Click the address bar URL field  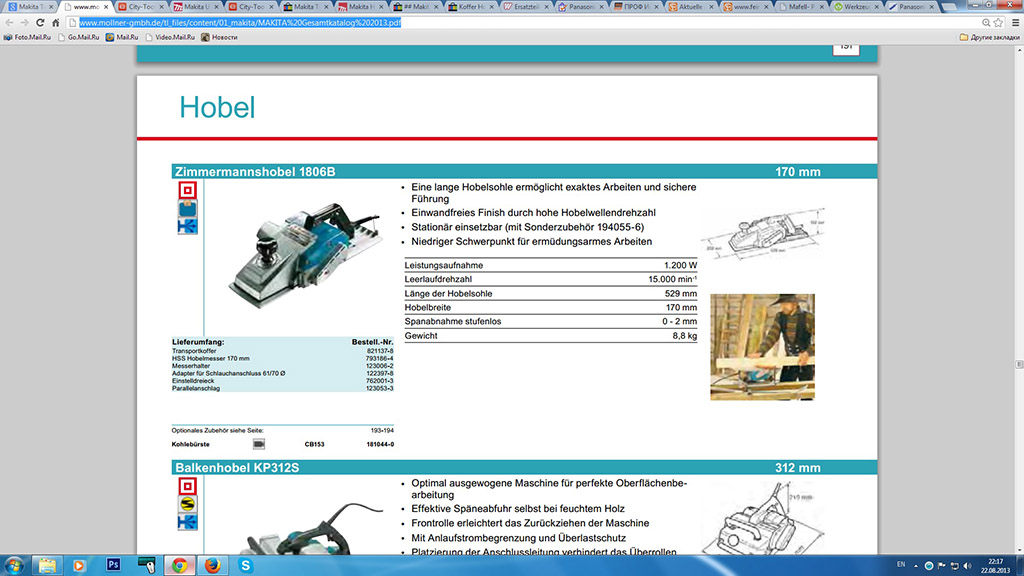[x=522, y=22]
